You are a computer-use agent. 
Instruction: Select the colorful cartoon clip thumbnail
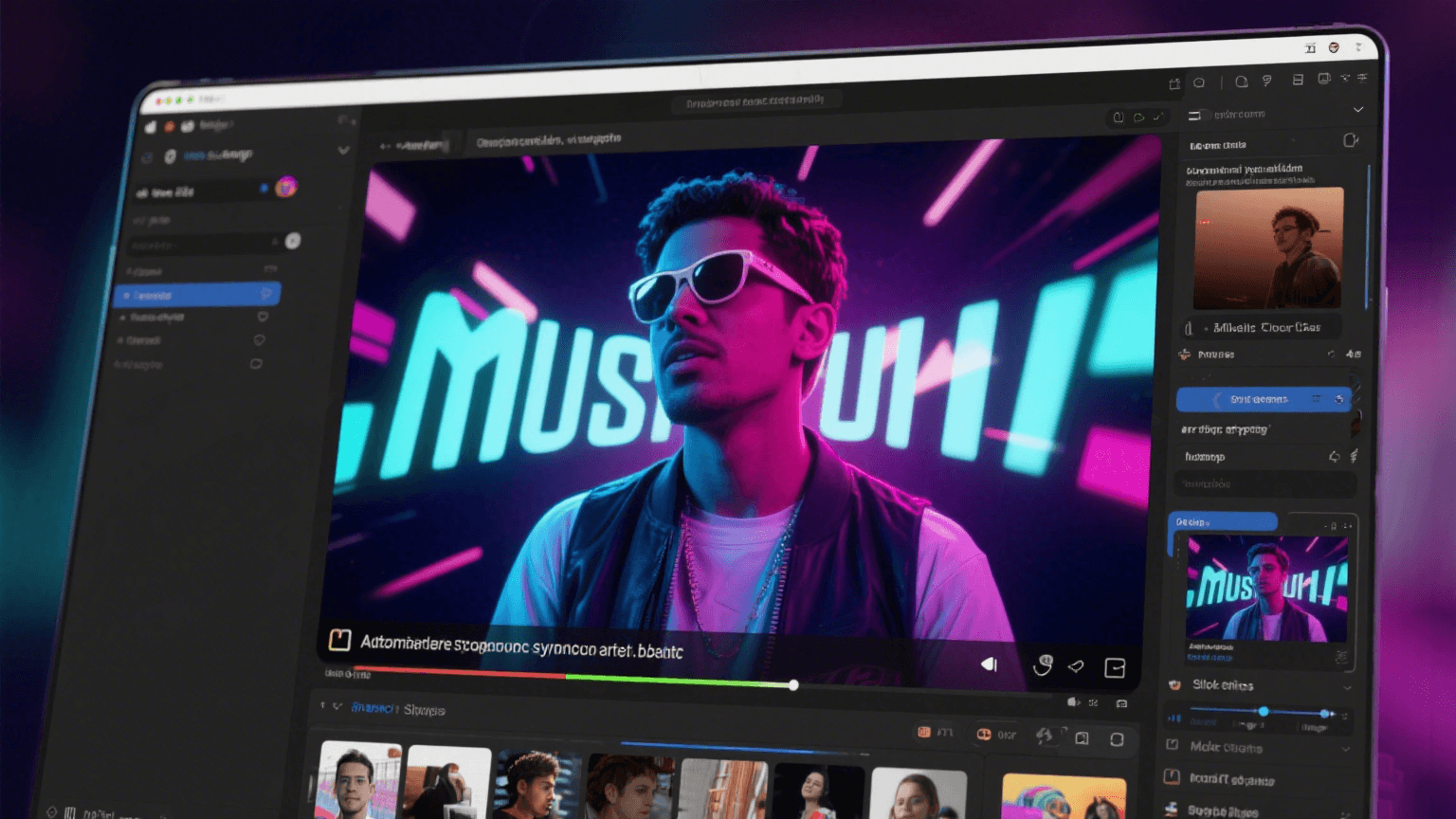coord(1065,797)
